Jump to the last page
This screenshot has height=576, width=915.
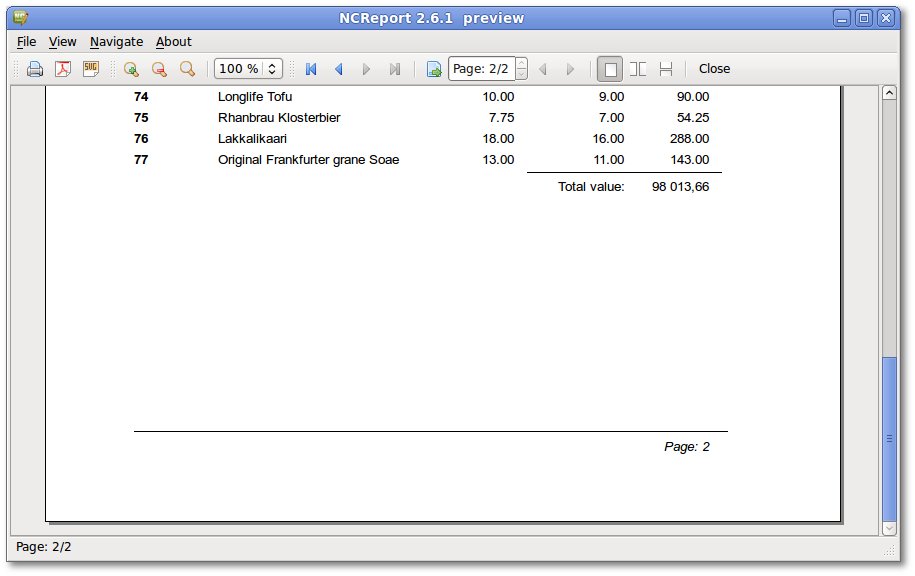(395, 69)
